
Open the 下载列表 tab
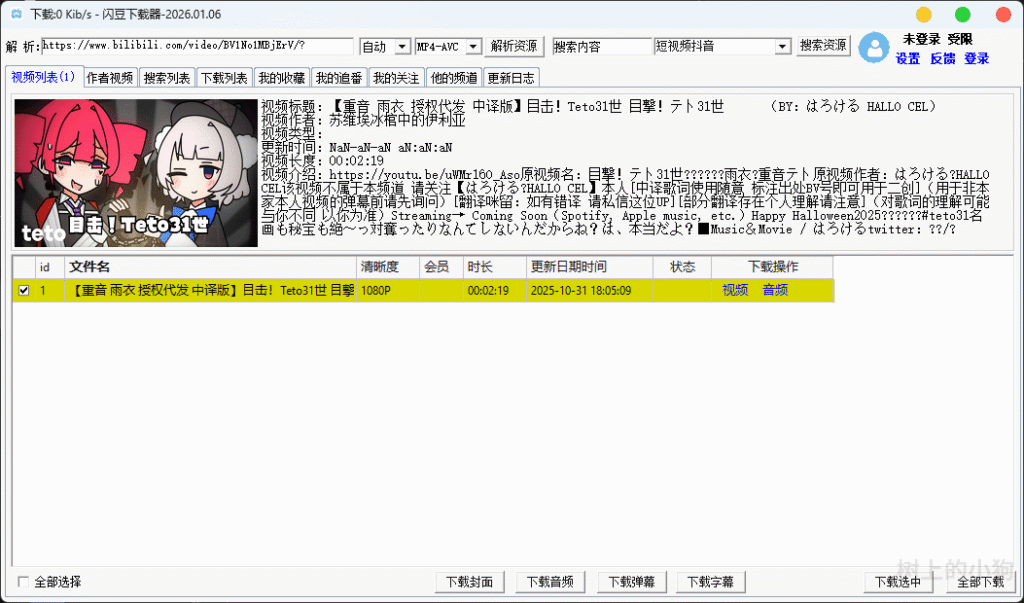224,78
